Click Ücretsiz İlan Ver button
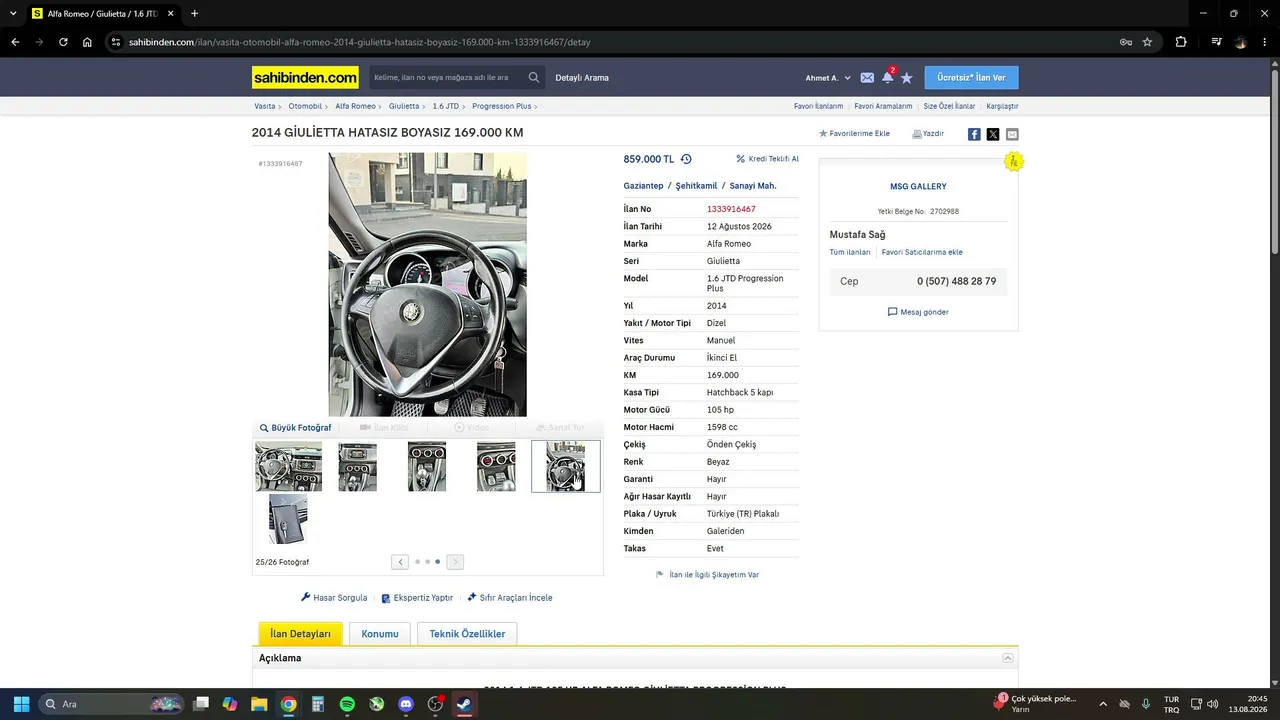Image resolution: width=1280 pixels, height=720 pixels. point(972,77)
